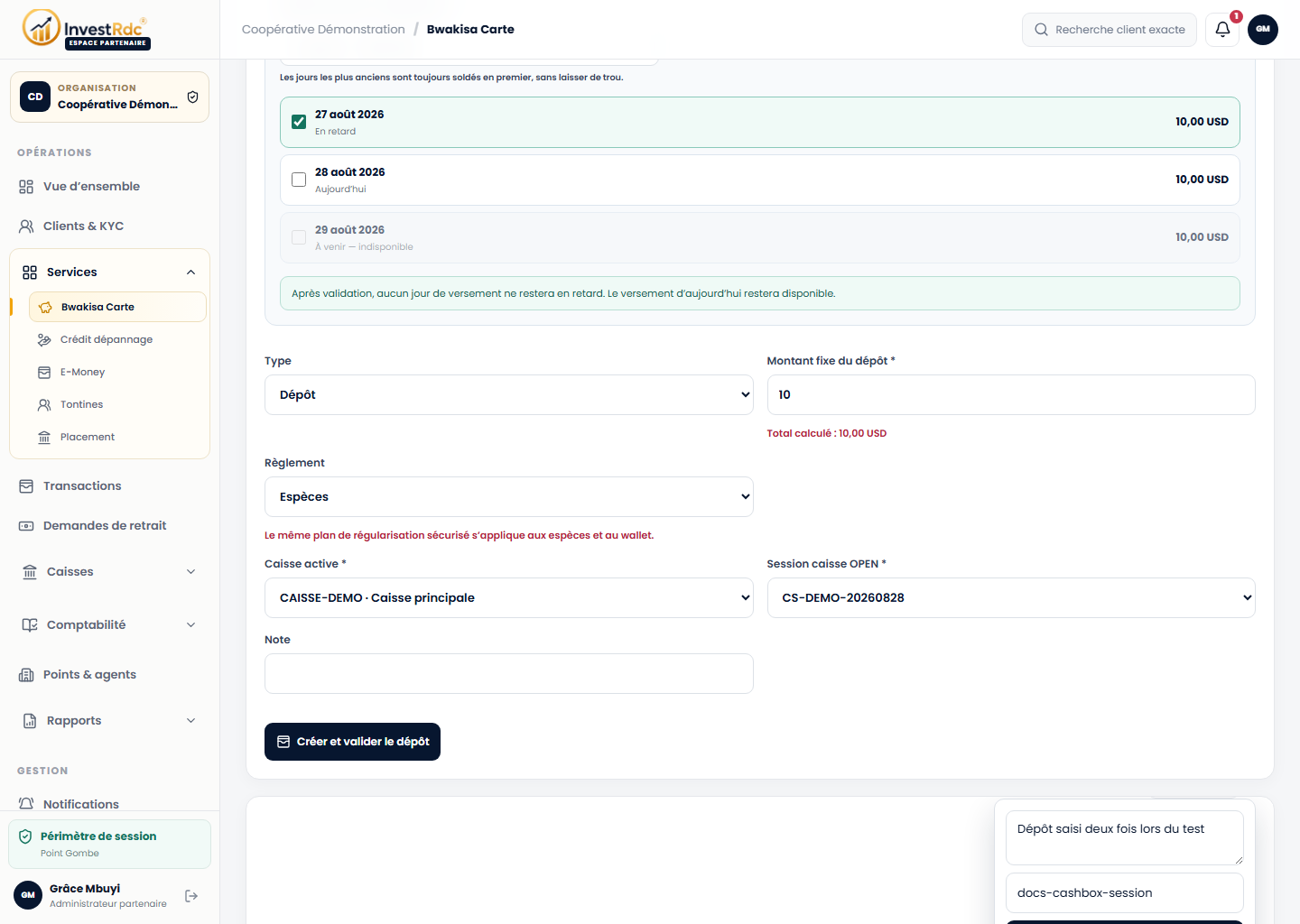The width and height of the screenshot is (1300, 924).
Task: Click the docs-cashbox-session text field
Action: pyautogui.click(x=1125, y=893)
